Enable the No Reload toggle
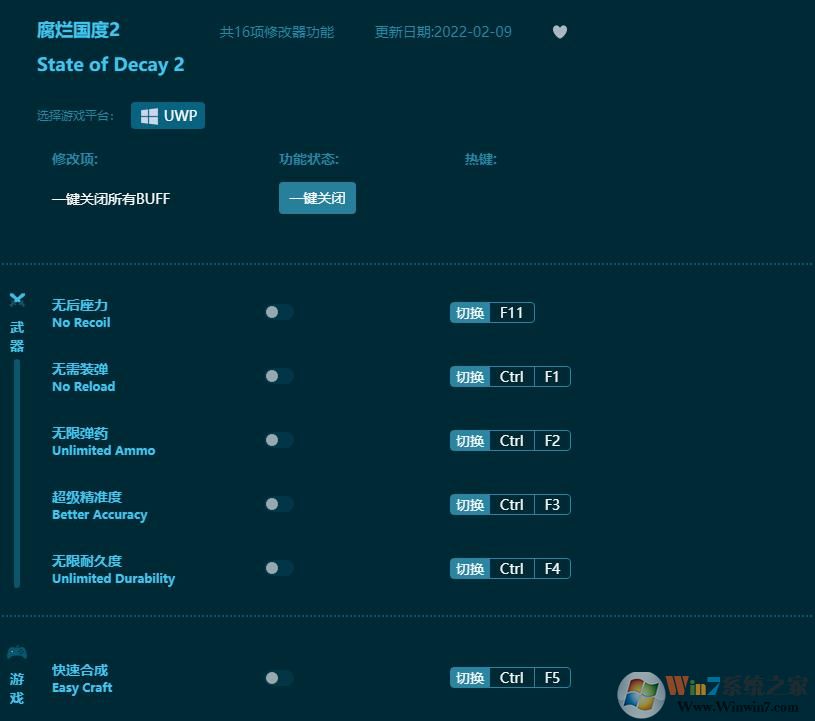Image resolution: width=815 pixels, height=721 pixels. click(280, 376)
